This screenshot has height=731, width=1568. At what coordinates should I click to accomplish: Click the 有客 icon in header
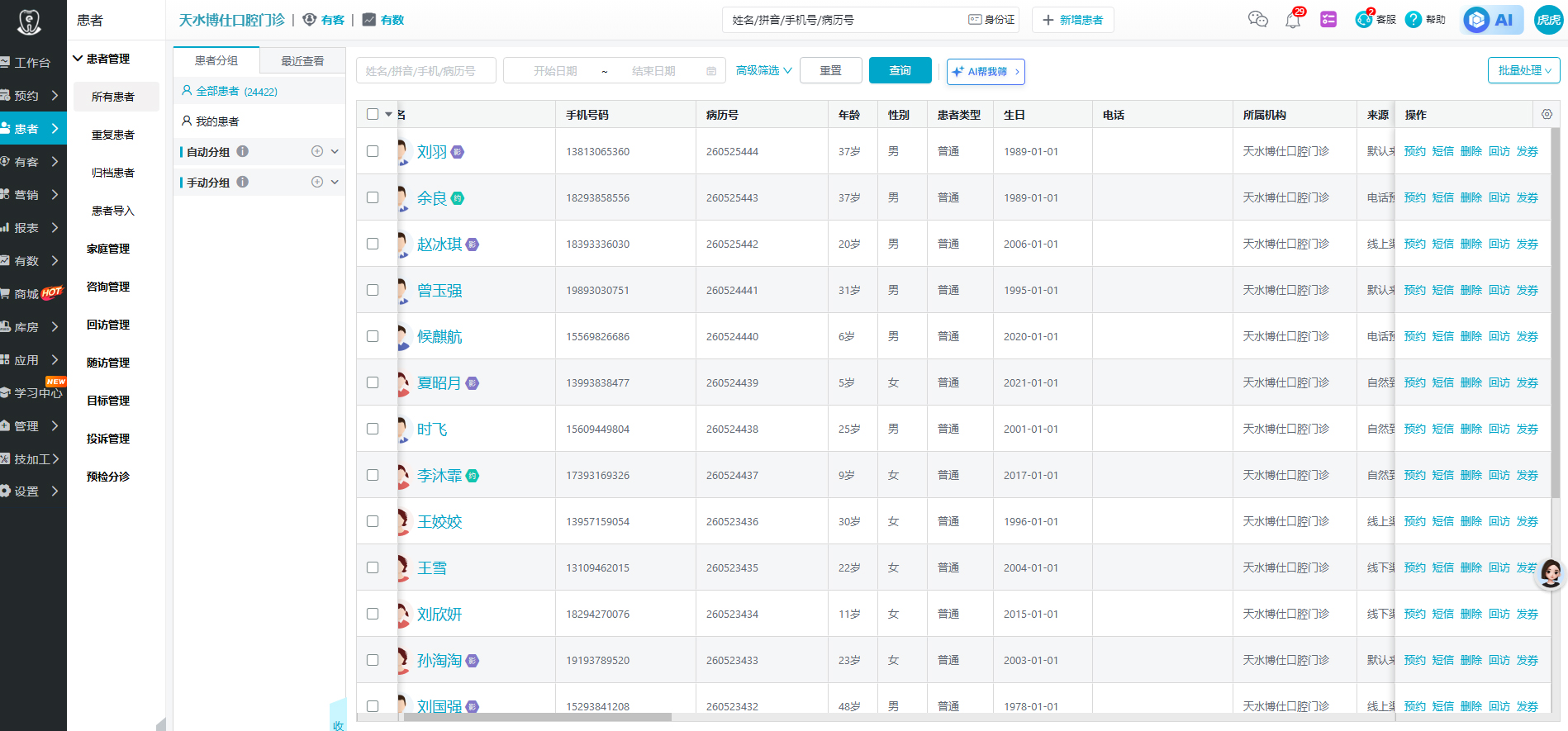(x=309, y=19)
